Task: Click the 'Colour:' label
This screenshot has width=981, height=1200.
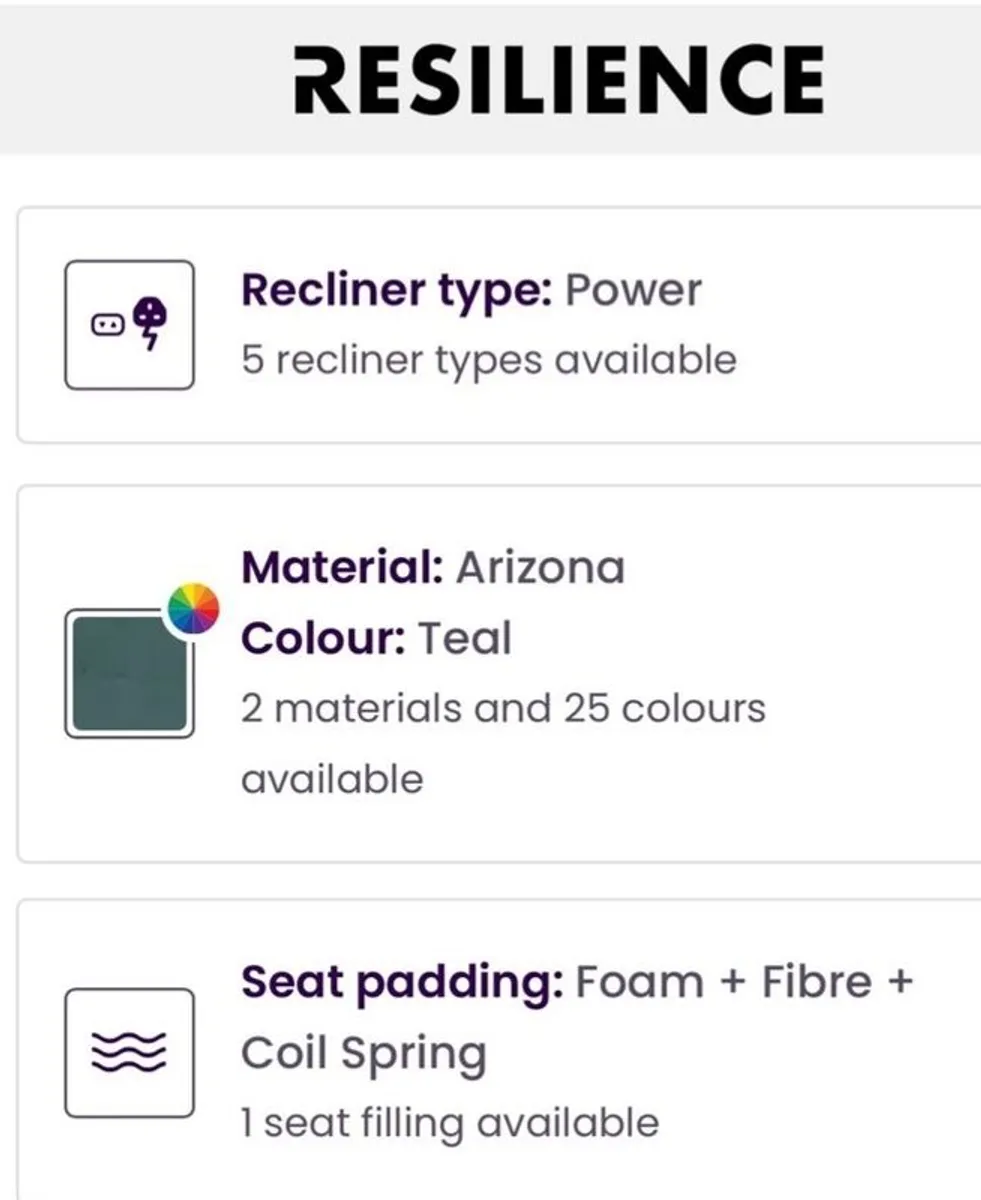Action: coord(323,638)
